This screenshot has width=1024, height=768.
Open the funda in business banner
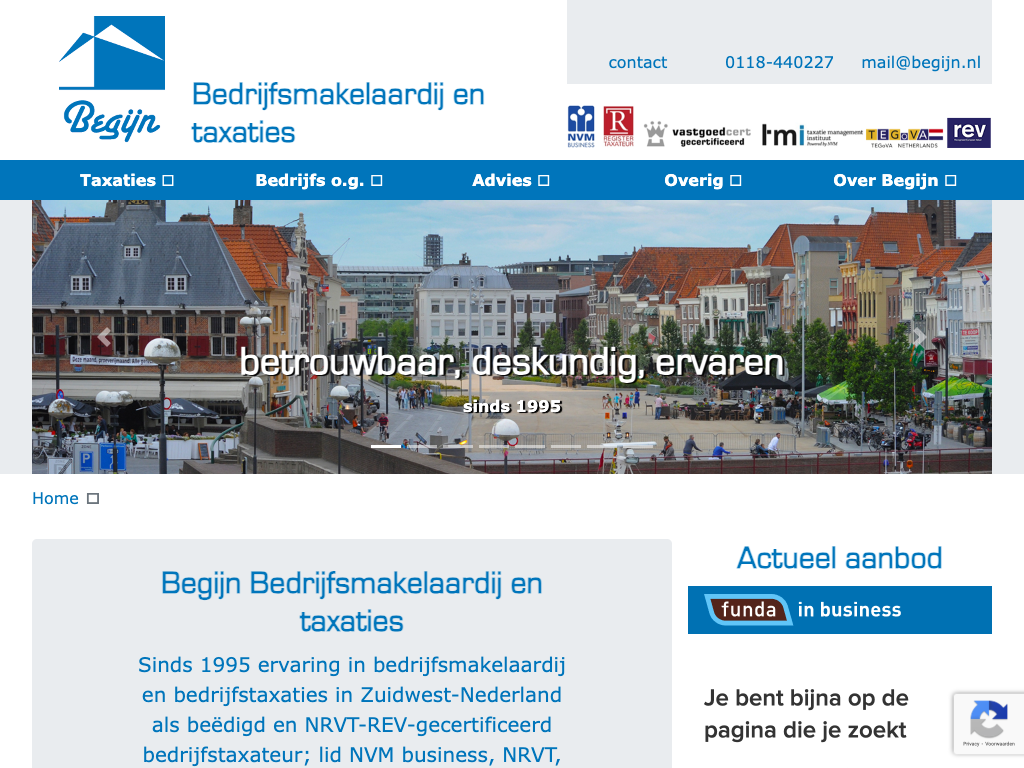839,610
